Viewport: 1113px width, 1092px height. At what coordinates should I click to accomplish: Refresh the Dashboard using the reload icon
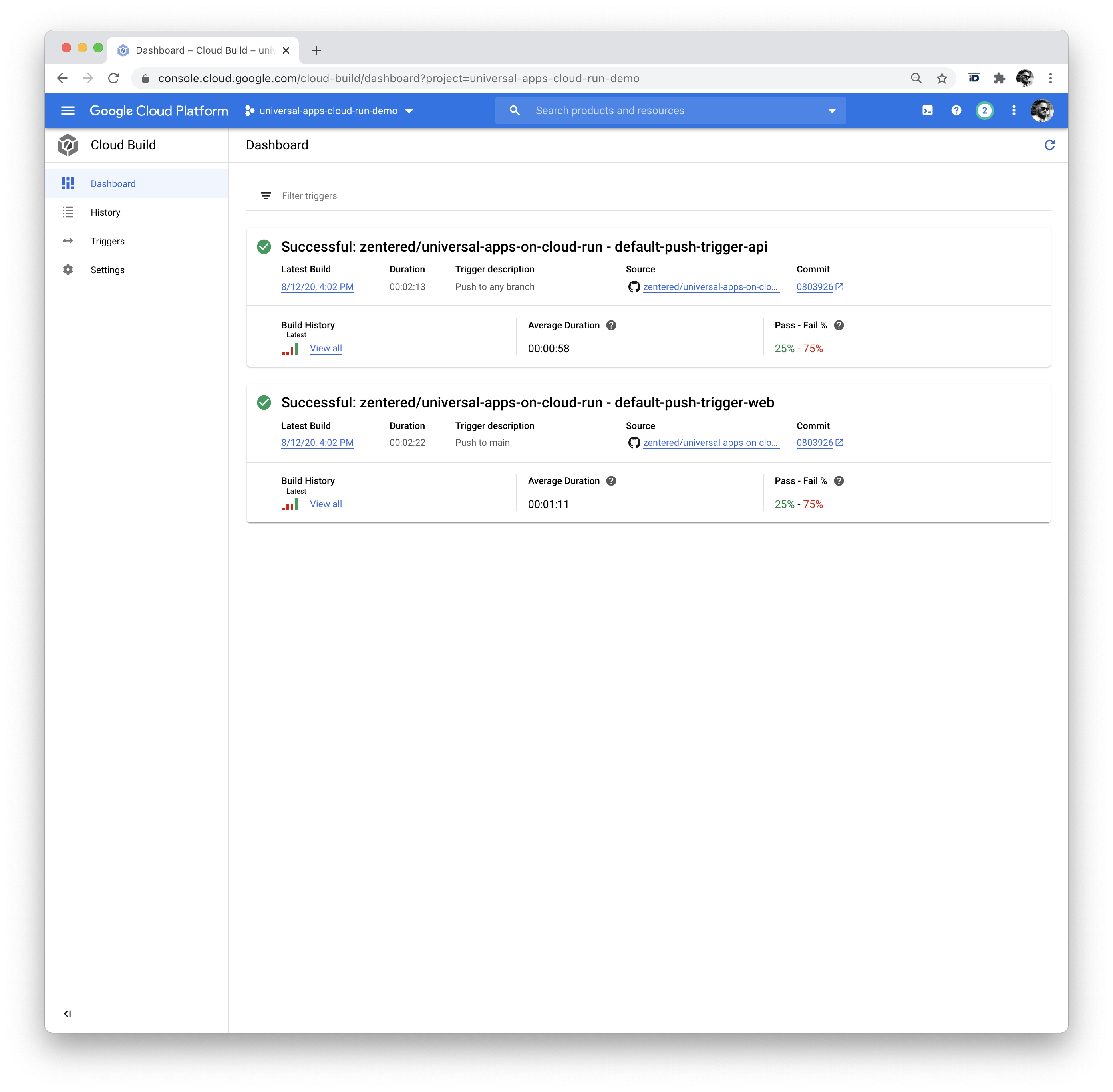[x=1050, y=145]
